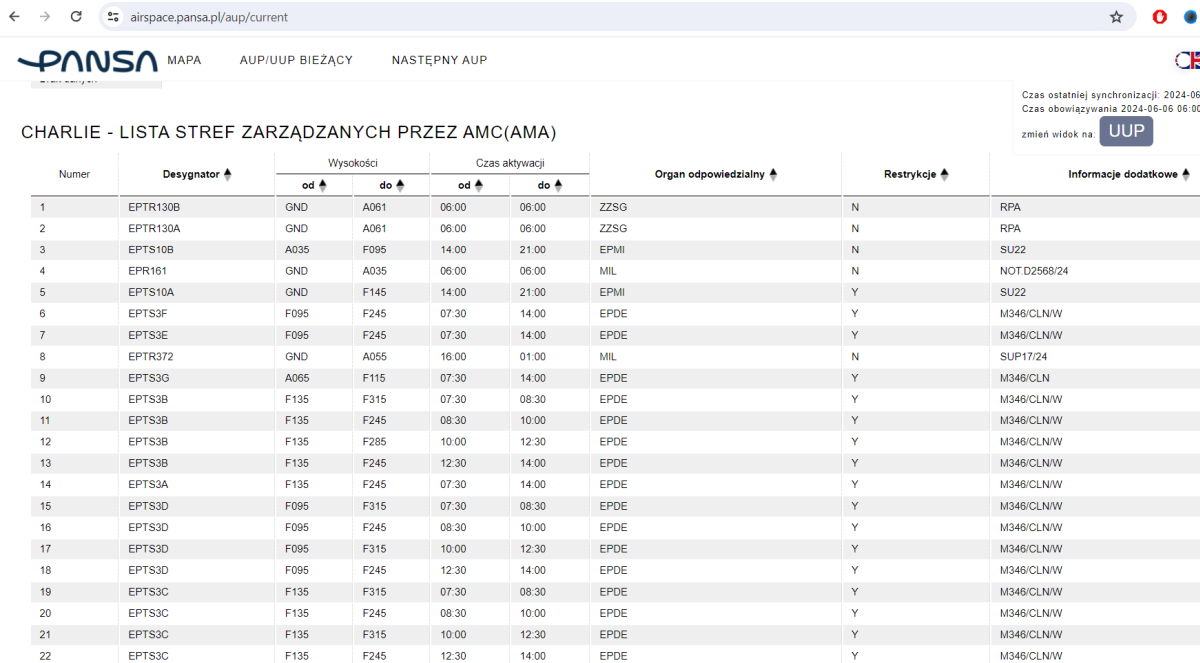Click row number 22 cell

click(45, 656)
